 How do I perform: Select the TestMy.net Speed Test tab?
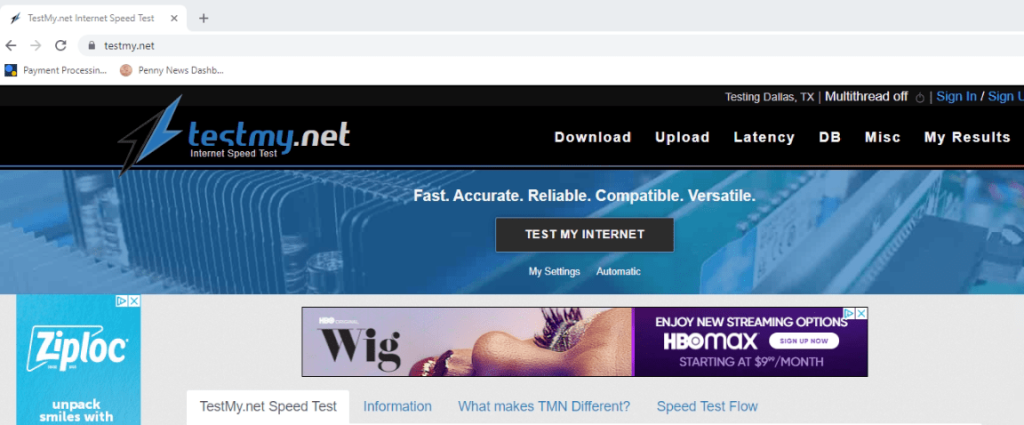(268, 407)
